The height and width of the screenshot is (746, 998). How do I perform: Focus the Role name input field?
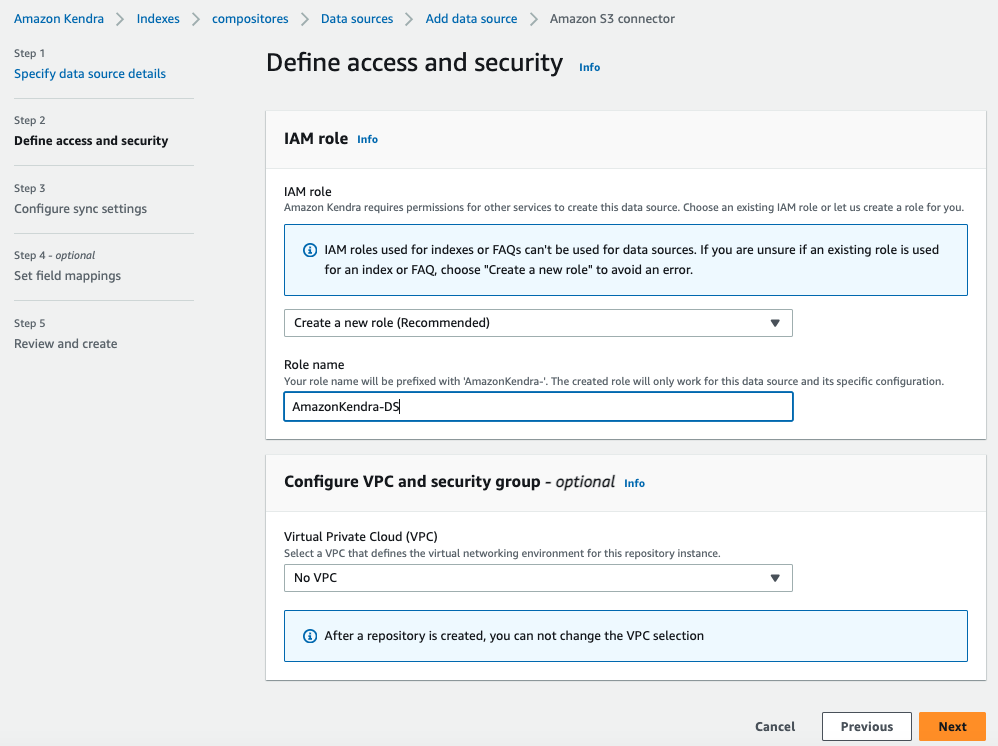[x=538, y=407]
